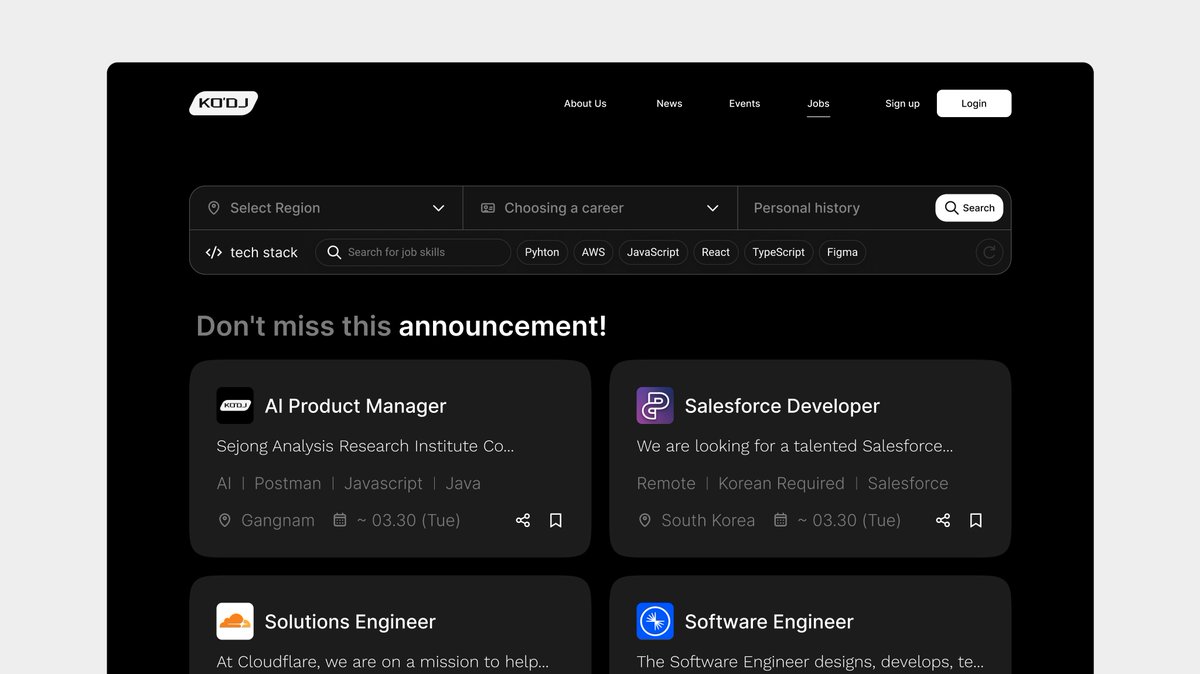Open the About Us page
Image resolution: width=1200 pixels, height=674 pixels.
585,103
